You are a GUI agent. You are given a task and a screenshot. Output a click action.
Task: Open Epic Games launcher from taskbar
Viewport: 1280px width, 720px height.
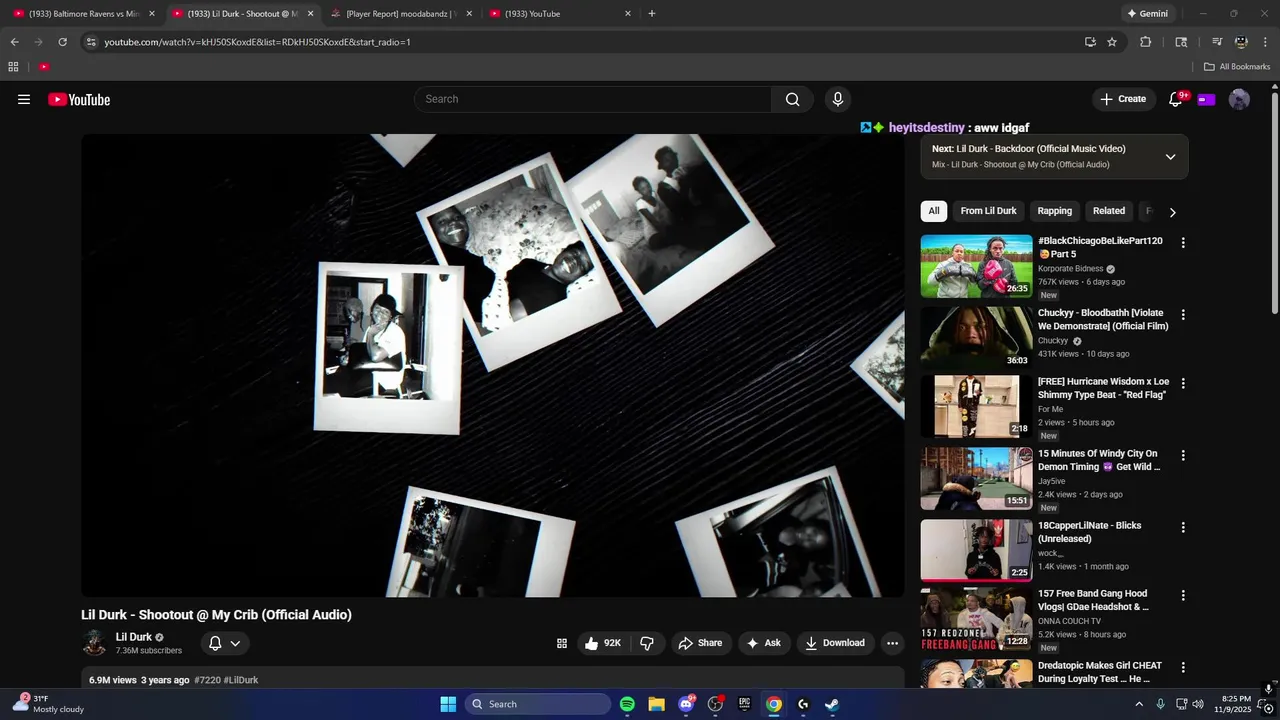point(744,704)
